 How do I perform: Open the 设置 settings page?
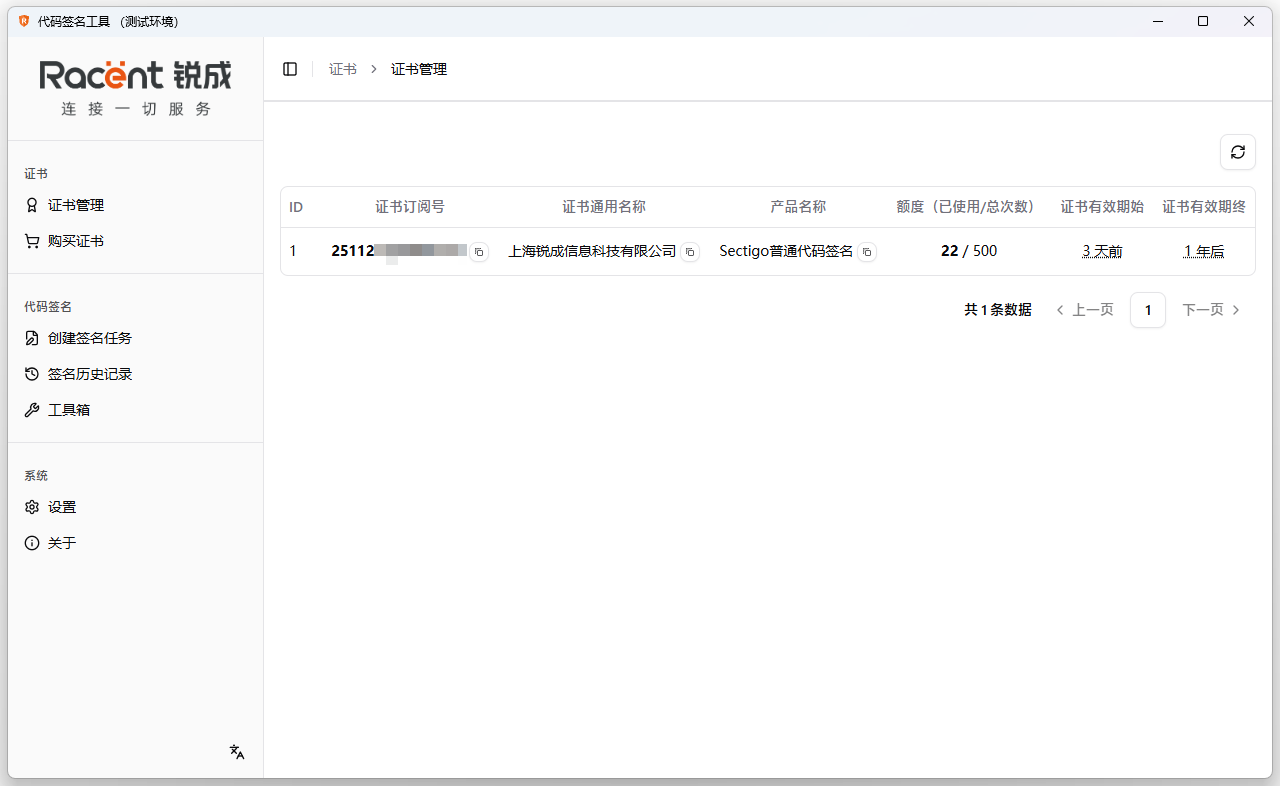(x=62, y=507)
